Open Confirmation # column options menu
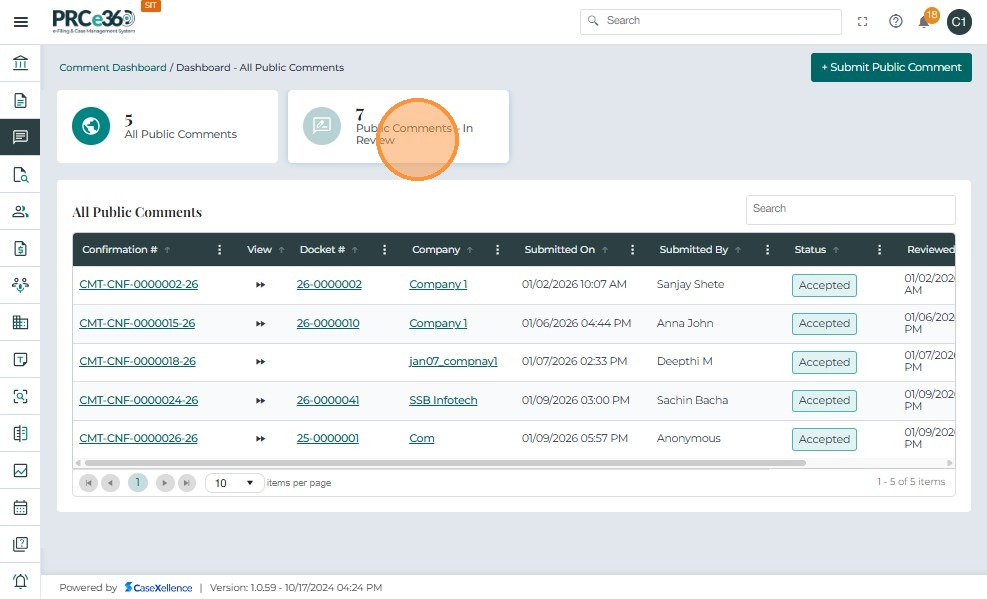The width and height of the screenshot is (987, 599). pyautogui.click(x=220, y=250)
